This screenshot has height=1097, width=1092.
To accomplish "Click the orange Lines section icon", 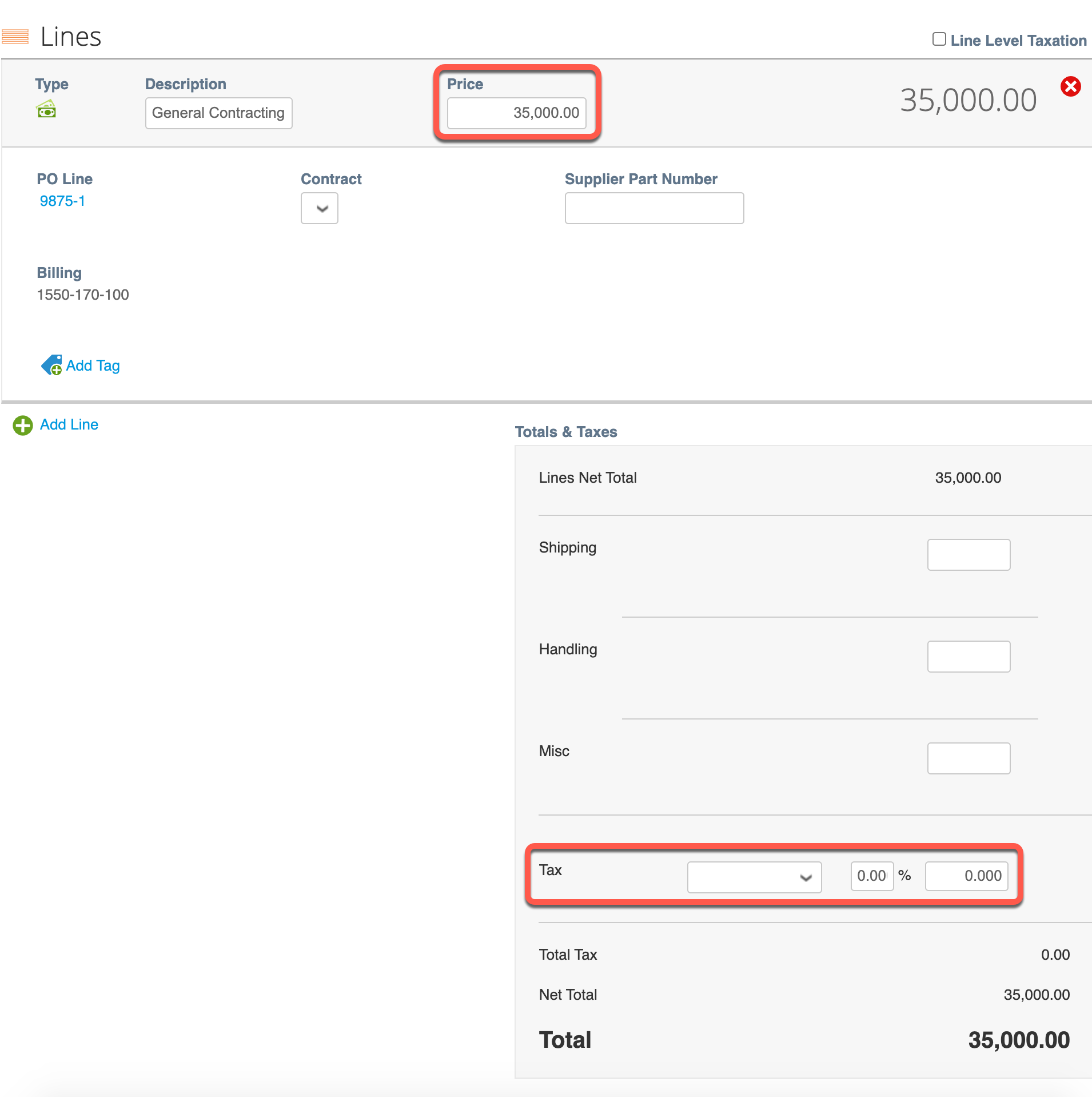I will [x=15, y=37].
